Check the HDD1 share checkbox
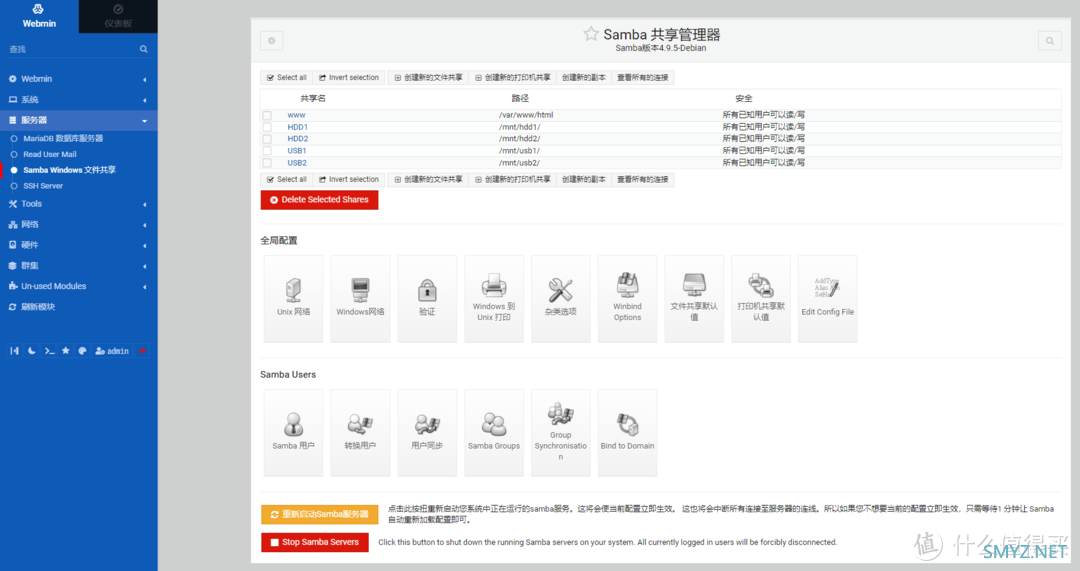 (x=267, y=127)
